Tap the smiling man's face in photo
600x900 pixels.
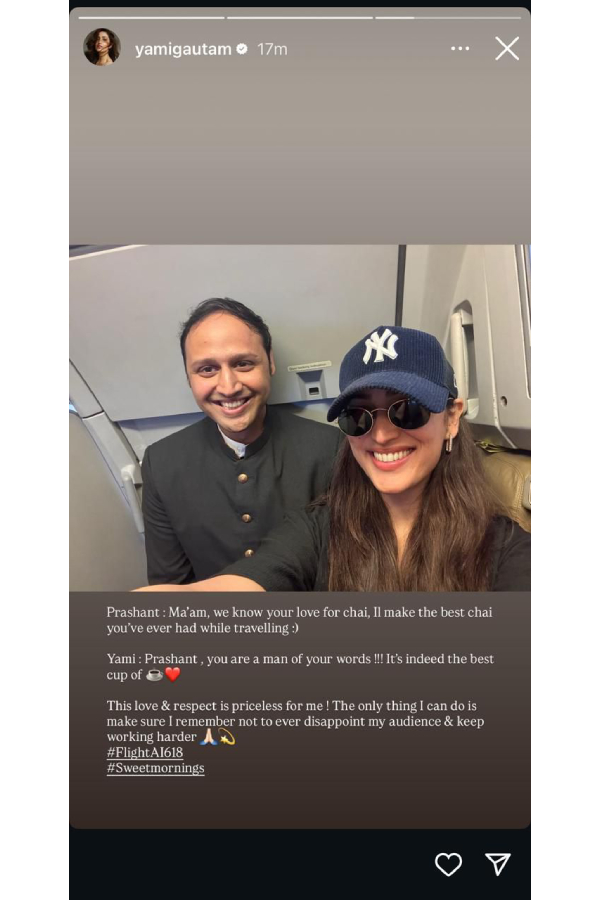(x=227, y=370)
